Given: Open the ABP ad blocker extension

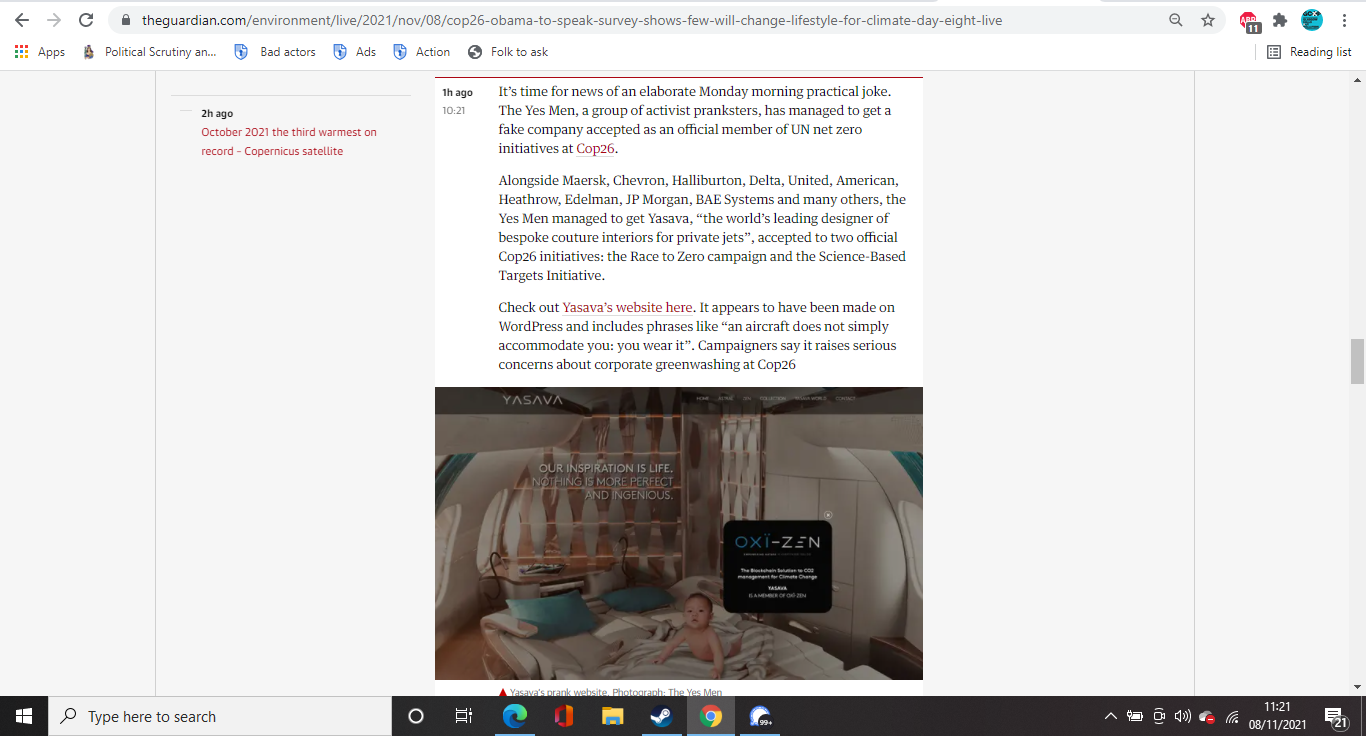Looking at the screenshot, I should coord(1249,21).
